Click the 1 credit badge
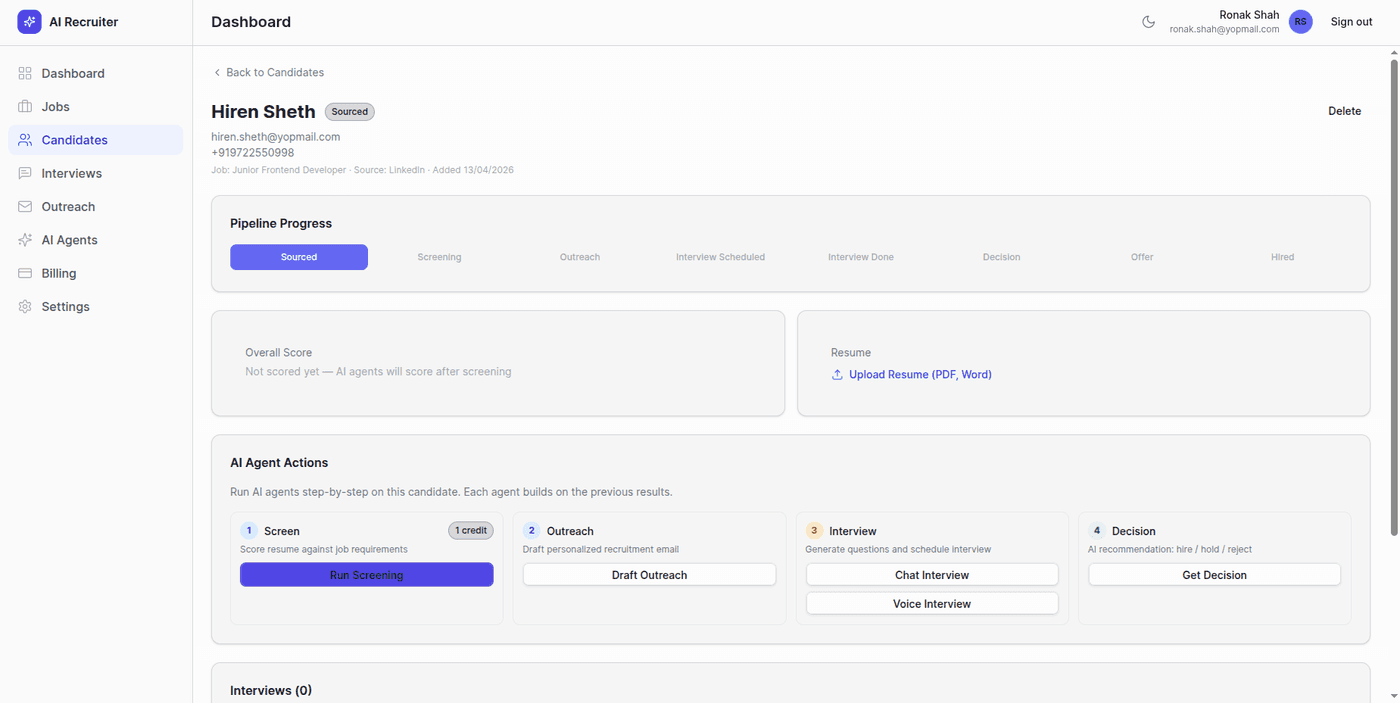The width and height of the screenshot is (1400, 703). point(471,530)
